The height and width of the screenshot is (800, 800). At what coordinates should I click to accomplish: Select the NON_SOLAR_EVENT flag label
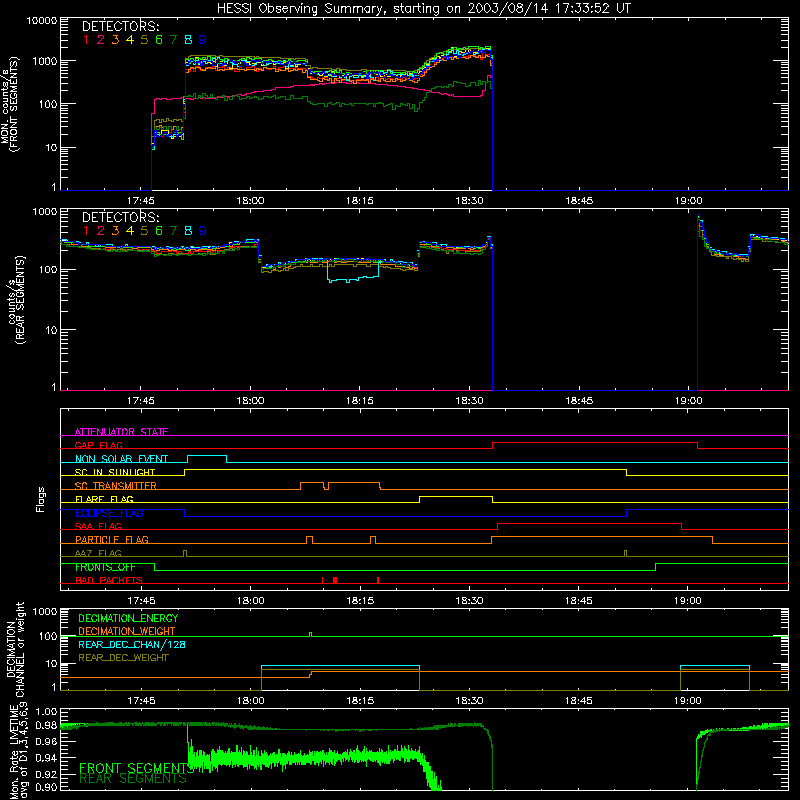click(121, 459)
